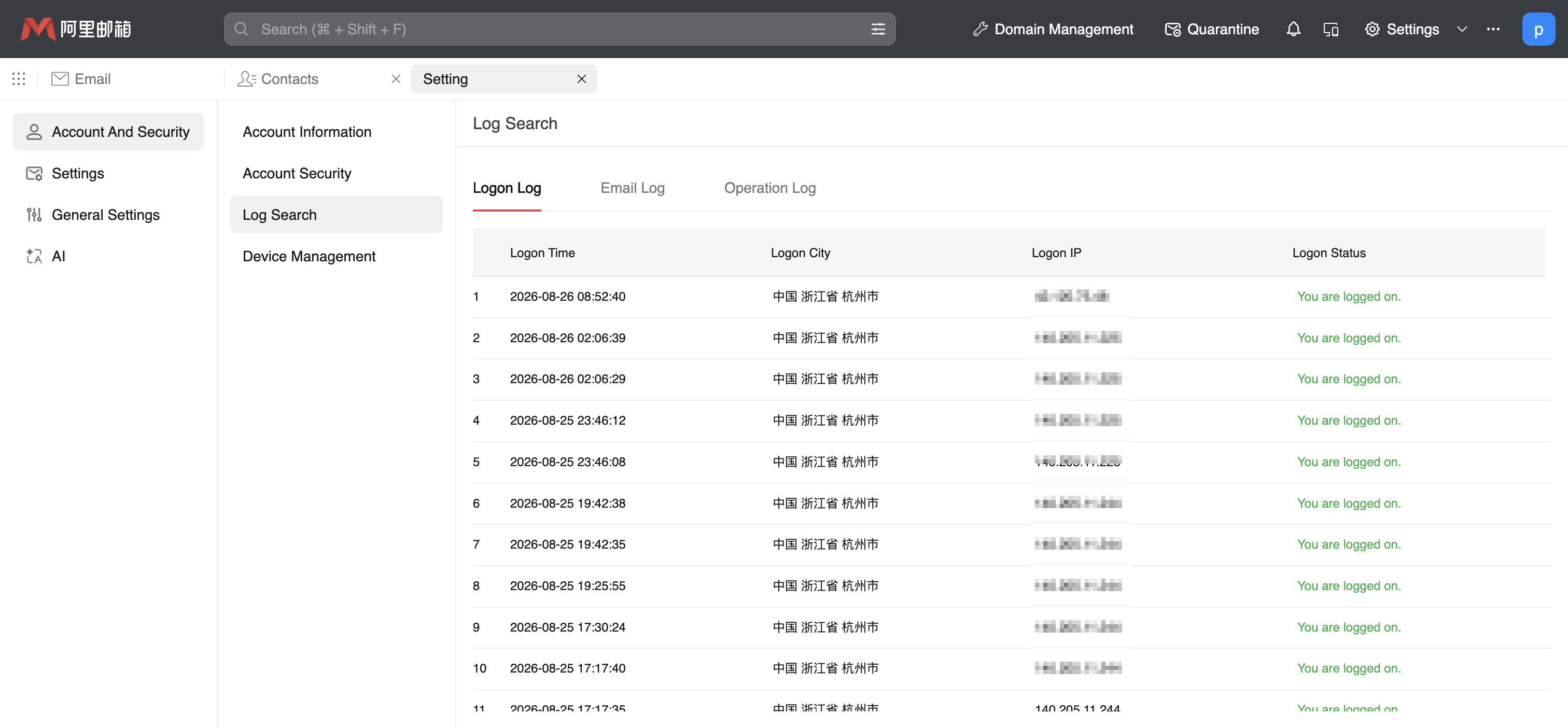The height and width of the screenshot is (728, 1568).
Task: Click the Logon City column header
Action: (800, 253)
